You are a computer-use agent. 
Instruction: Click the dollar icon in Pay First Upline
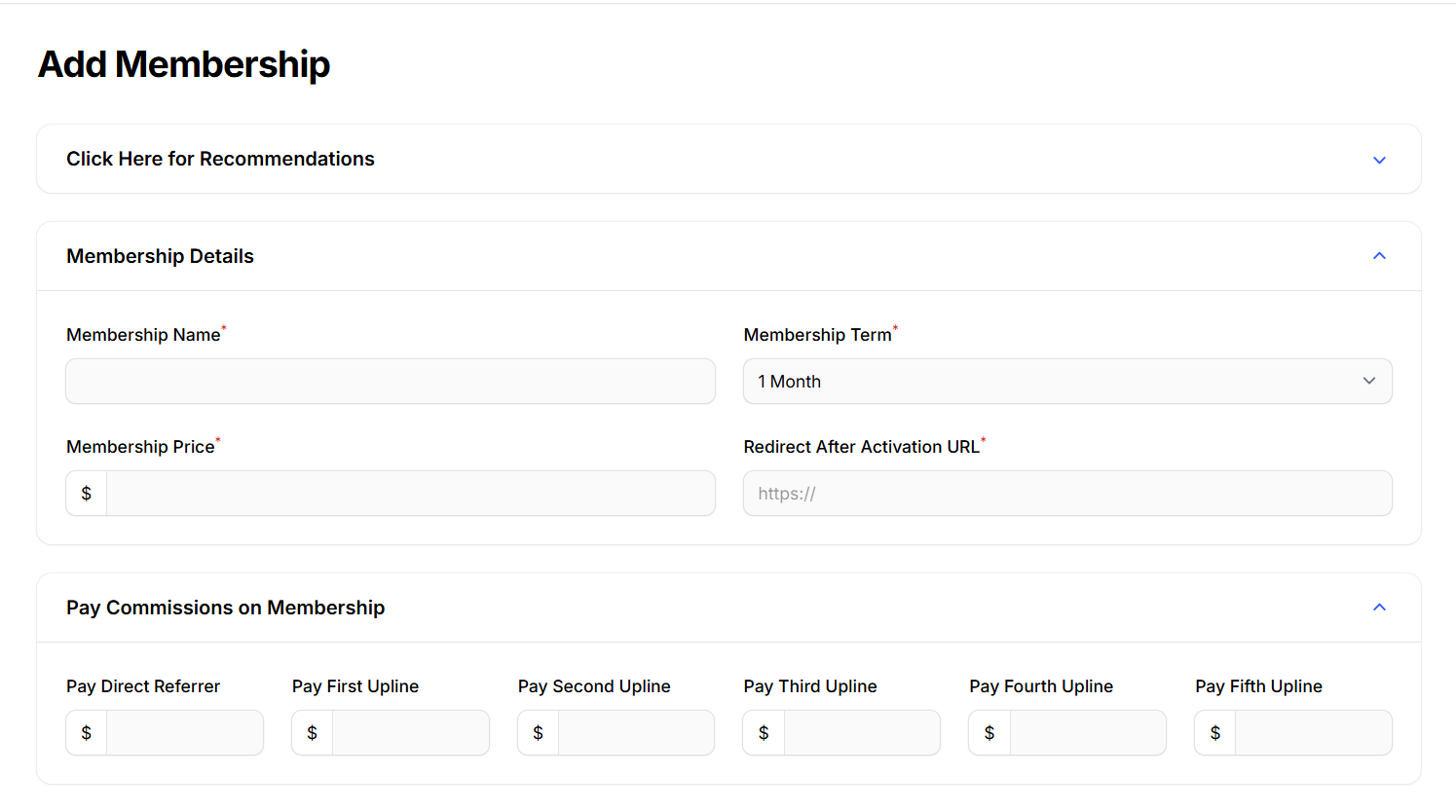(x=313, y=733)
